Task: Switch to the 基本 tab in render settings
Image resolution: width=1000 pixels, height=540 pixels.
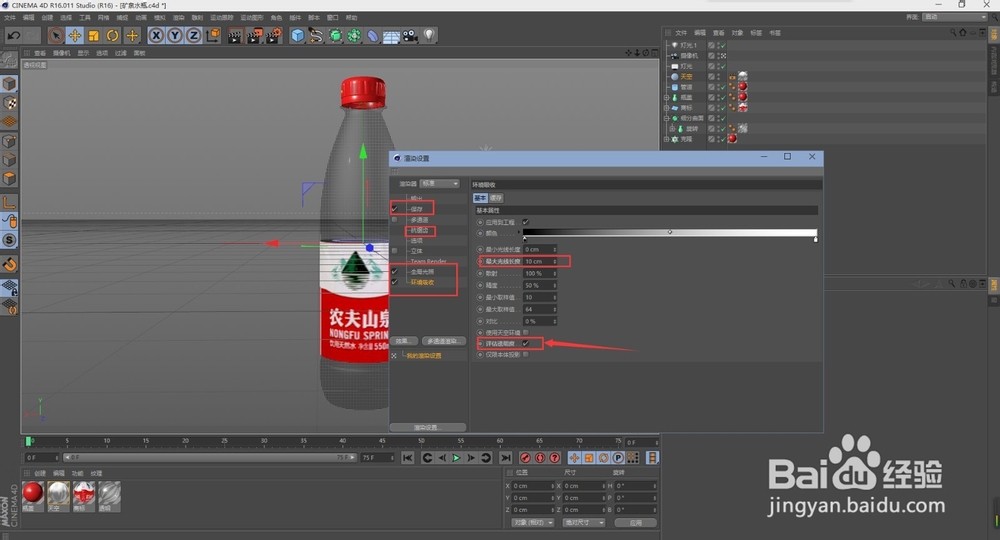Action: click(x=480, y=198)
